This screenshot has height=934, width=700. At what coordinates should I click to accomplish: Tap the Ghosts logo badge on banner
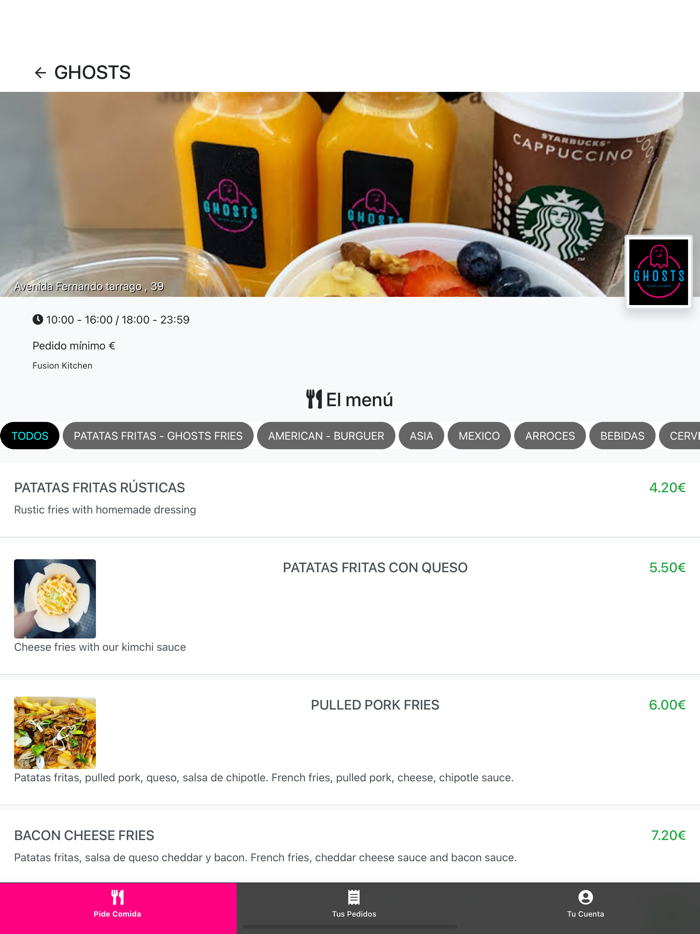click(x=658, y=272)
